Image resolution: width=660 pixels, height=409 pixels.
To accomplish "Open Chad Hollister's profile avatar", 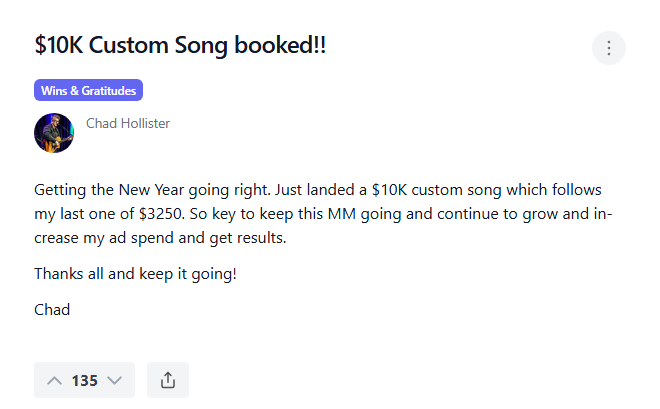I will click(x=54, y=133).
